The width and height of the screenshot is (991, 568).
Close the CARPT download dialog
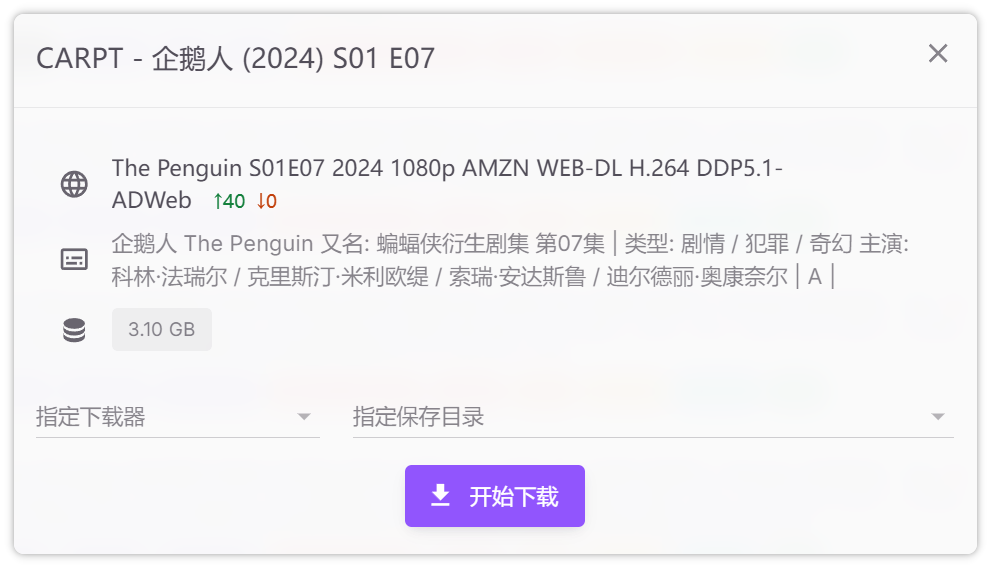tap(937, 54)
